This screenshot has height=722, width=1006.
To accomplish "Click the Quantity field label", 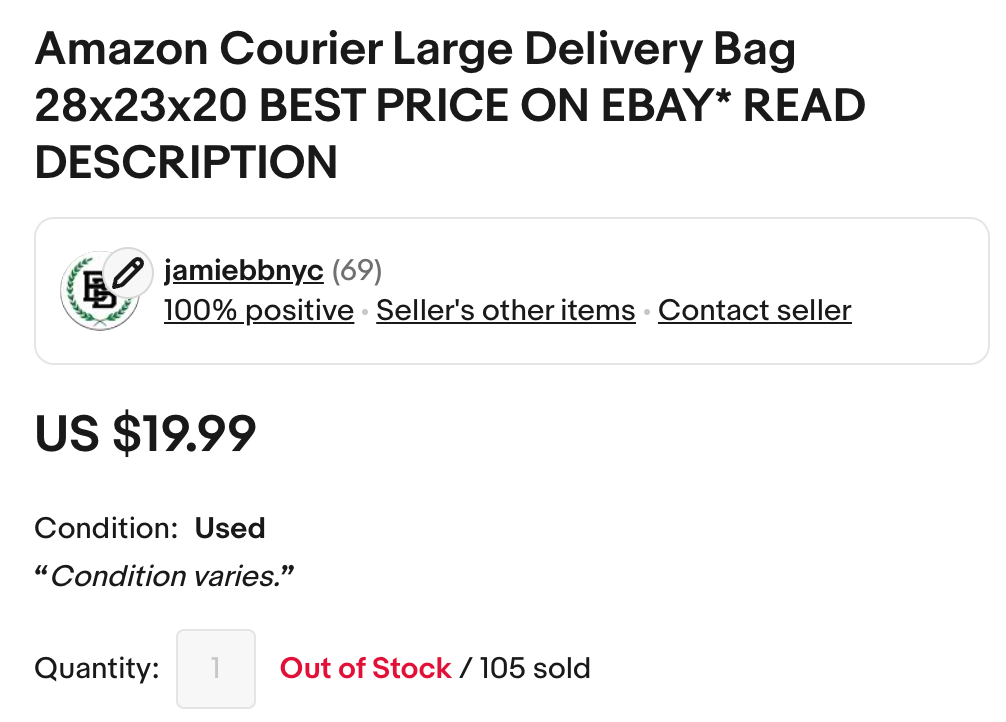I will point(95,668).
